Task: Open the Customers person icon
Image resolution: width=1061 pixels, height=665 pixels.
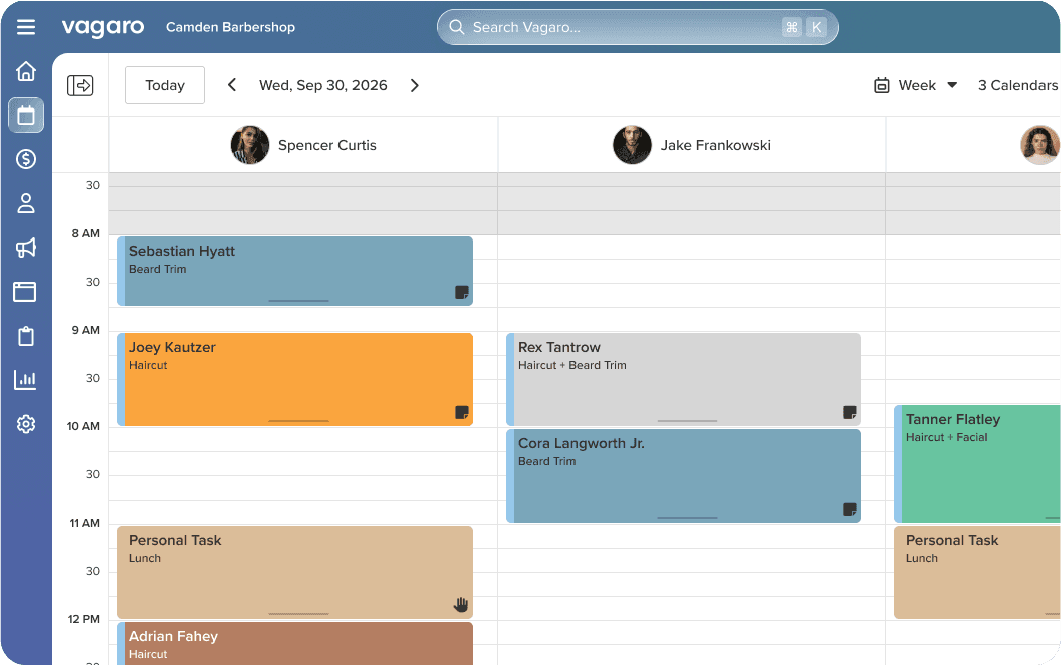Action: point(26,203)
